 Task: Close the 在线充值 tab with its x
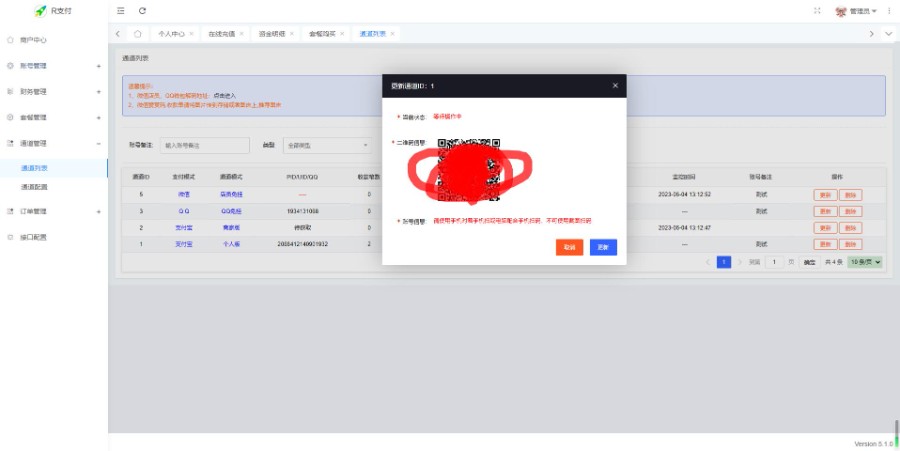tap(241, 34)
